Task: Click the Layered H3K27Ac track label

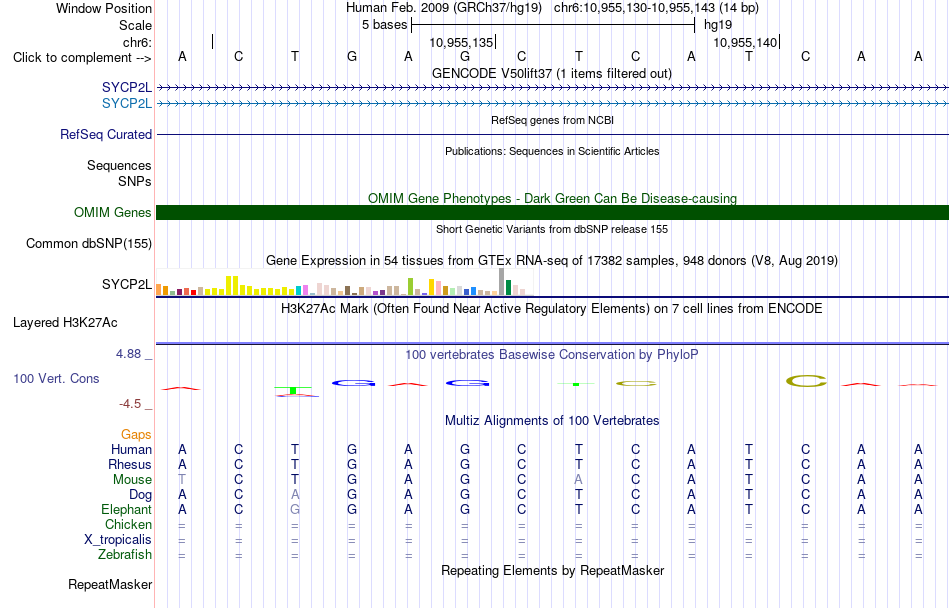Action: 65,323
